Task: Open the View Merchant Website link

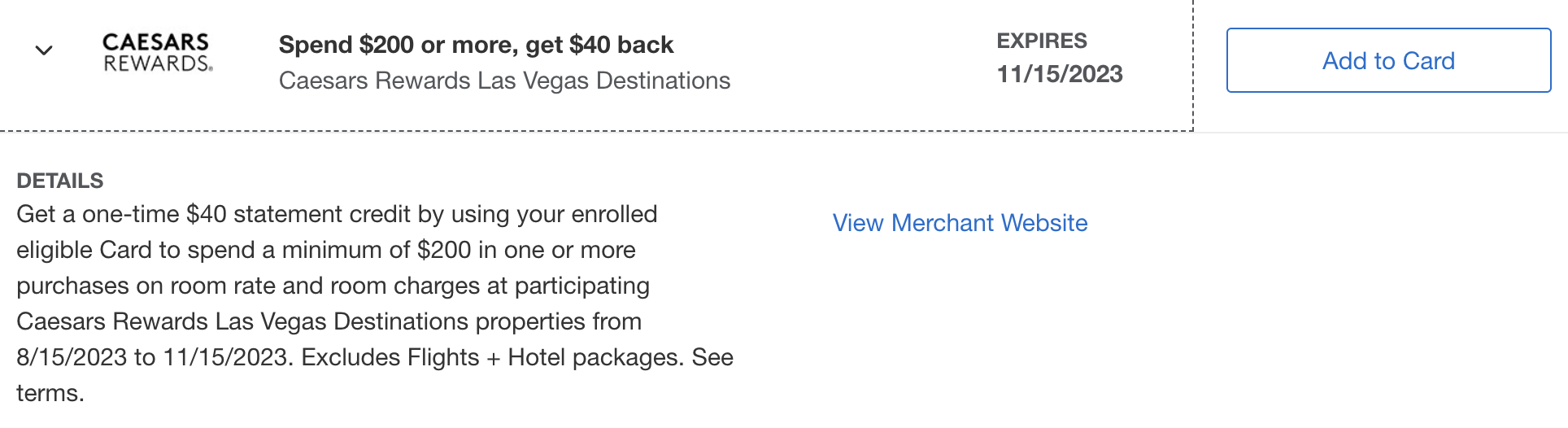Action: 960,223
